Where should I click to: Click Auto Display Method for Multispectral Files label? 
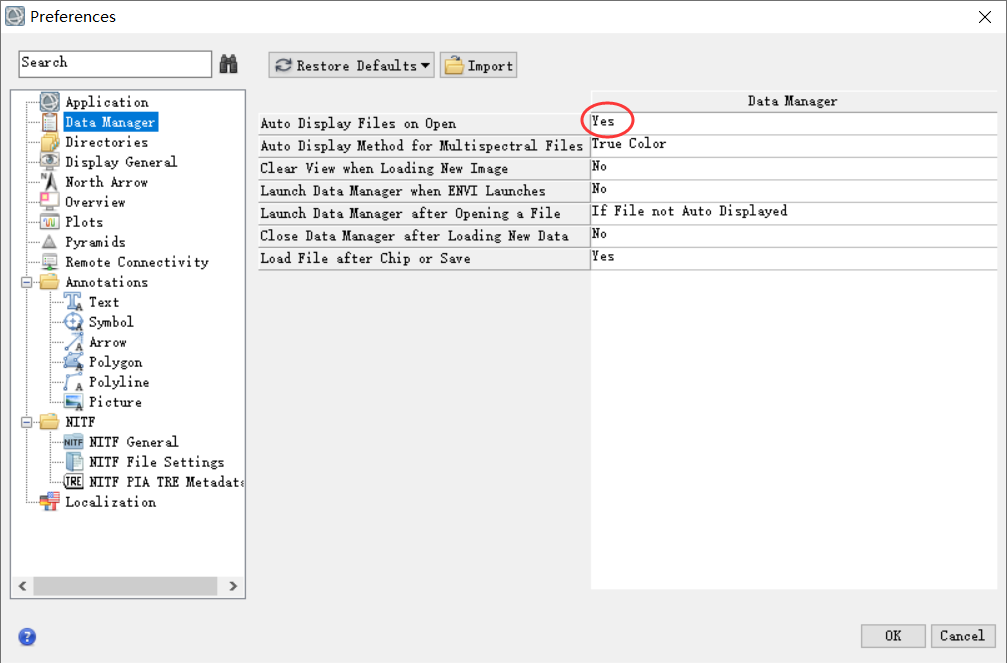tap(421, 146)
